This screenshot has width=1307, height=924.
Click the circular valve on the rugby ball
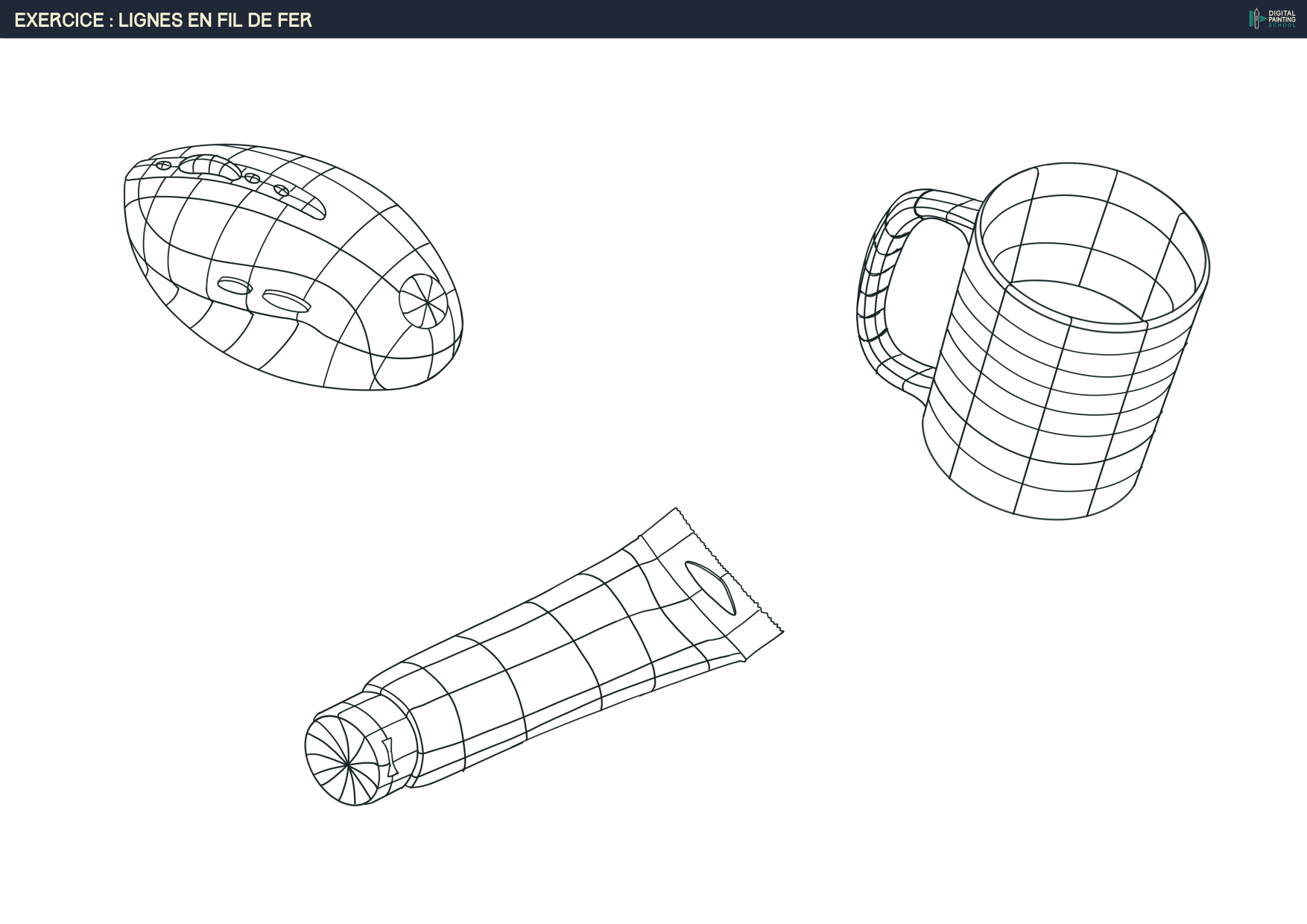[x=423, y=301]
